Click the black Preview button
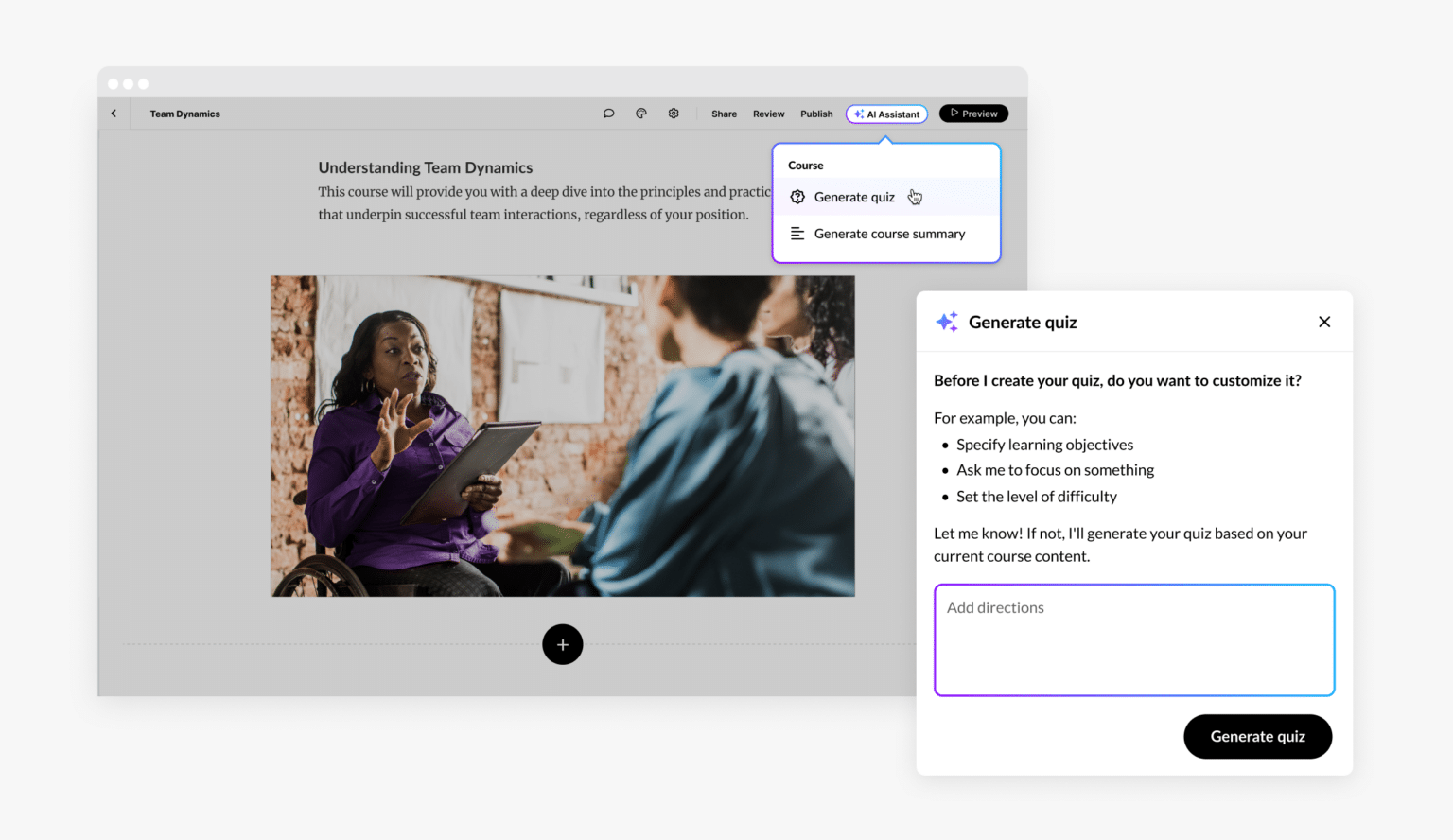The width and height of the screenshot is (1453, 840). tap(973, 113)
